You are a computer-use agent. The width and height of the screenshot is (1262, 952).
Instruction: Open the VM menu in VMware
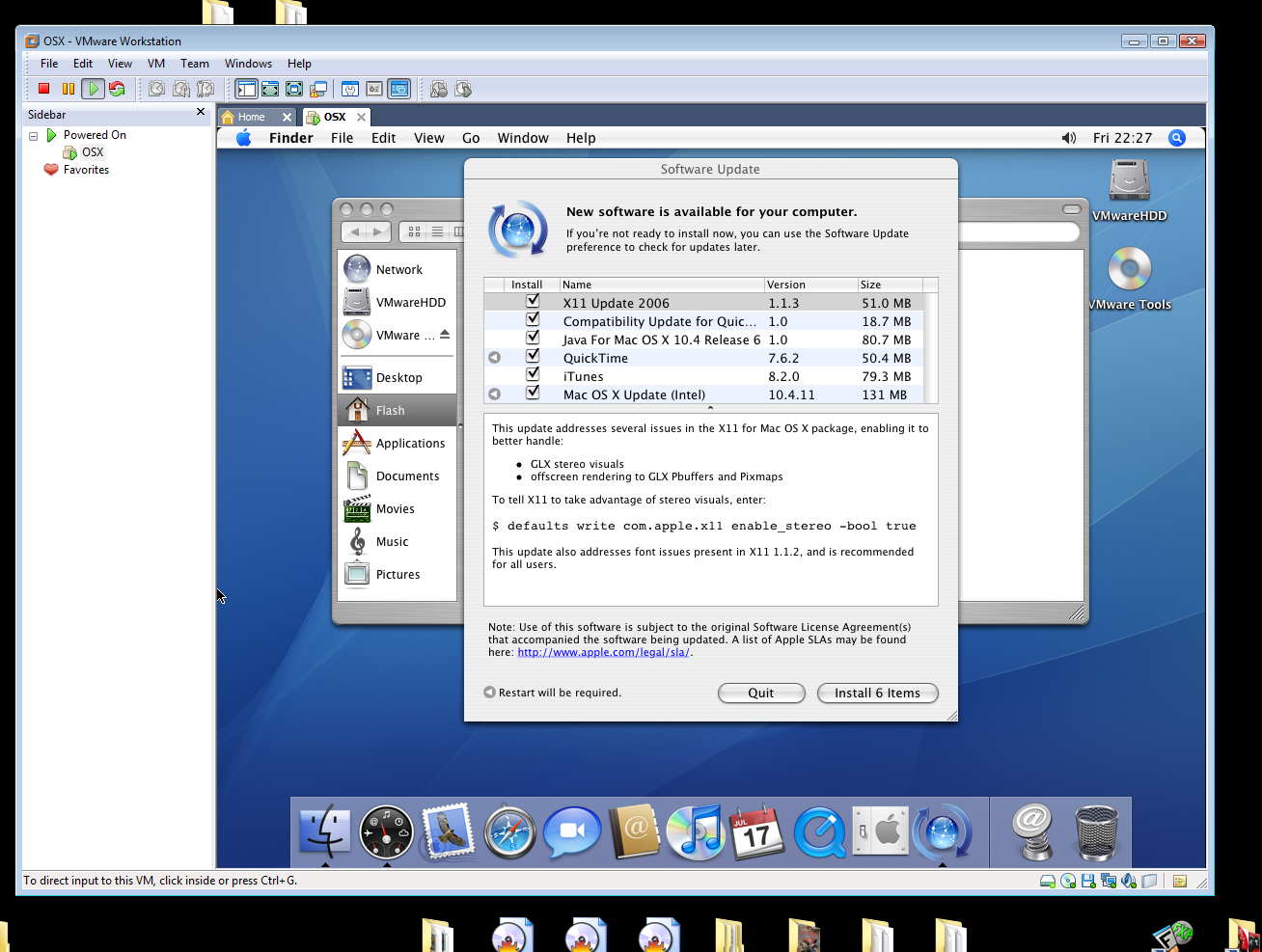pos(155,64)
